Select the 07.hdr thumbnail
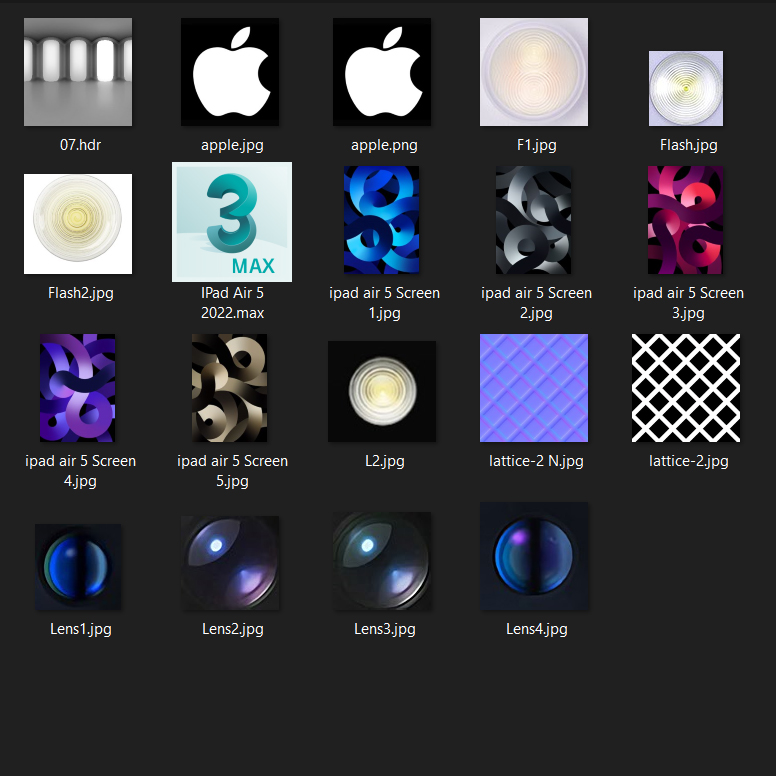 click(78, 72)
